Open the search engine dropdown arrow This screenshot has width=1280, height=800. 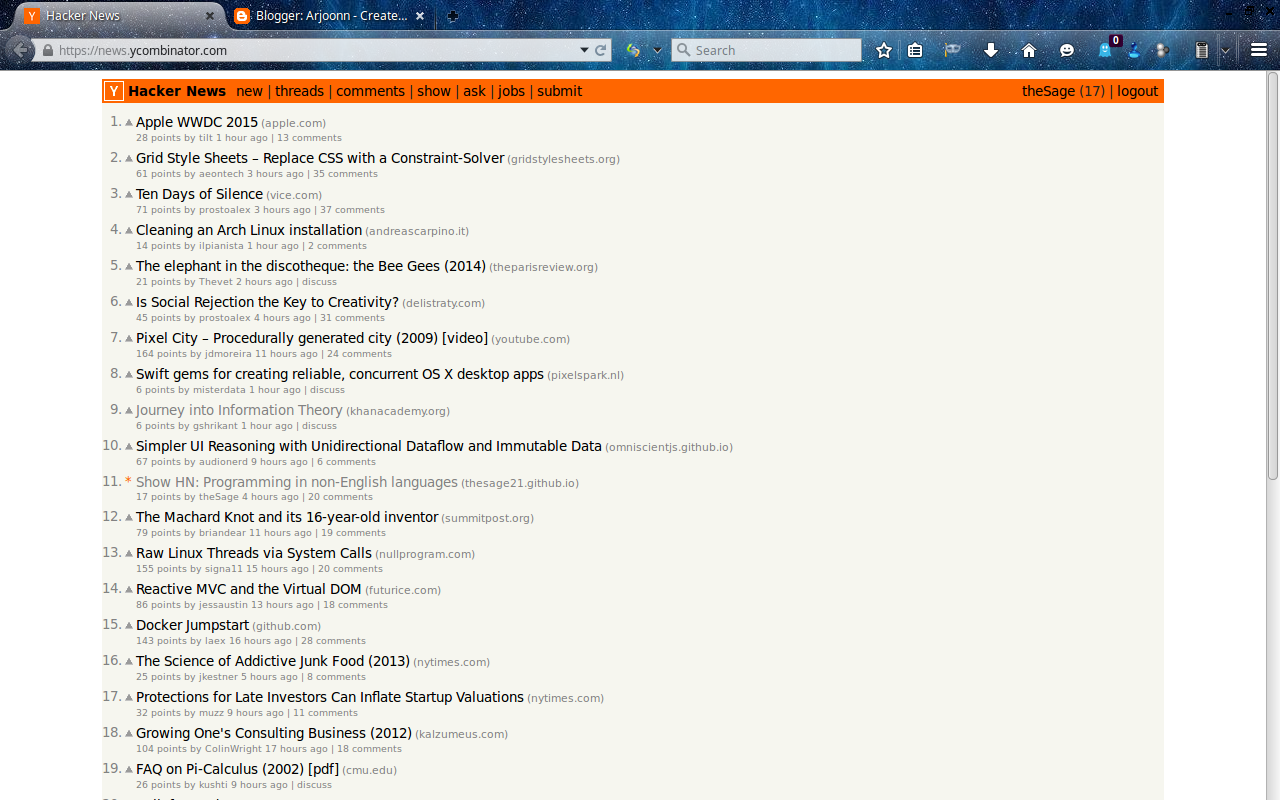pyautogui.click(x=657, y=50)
